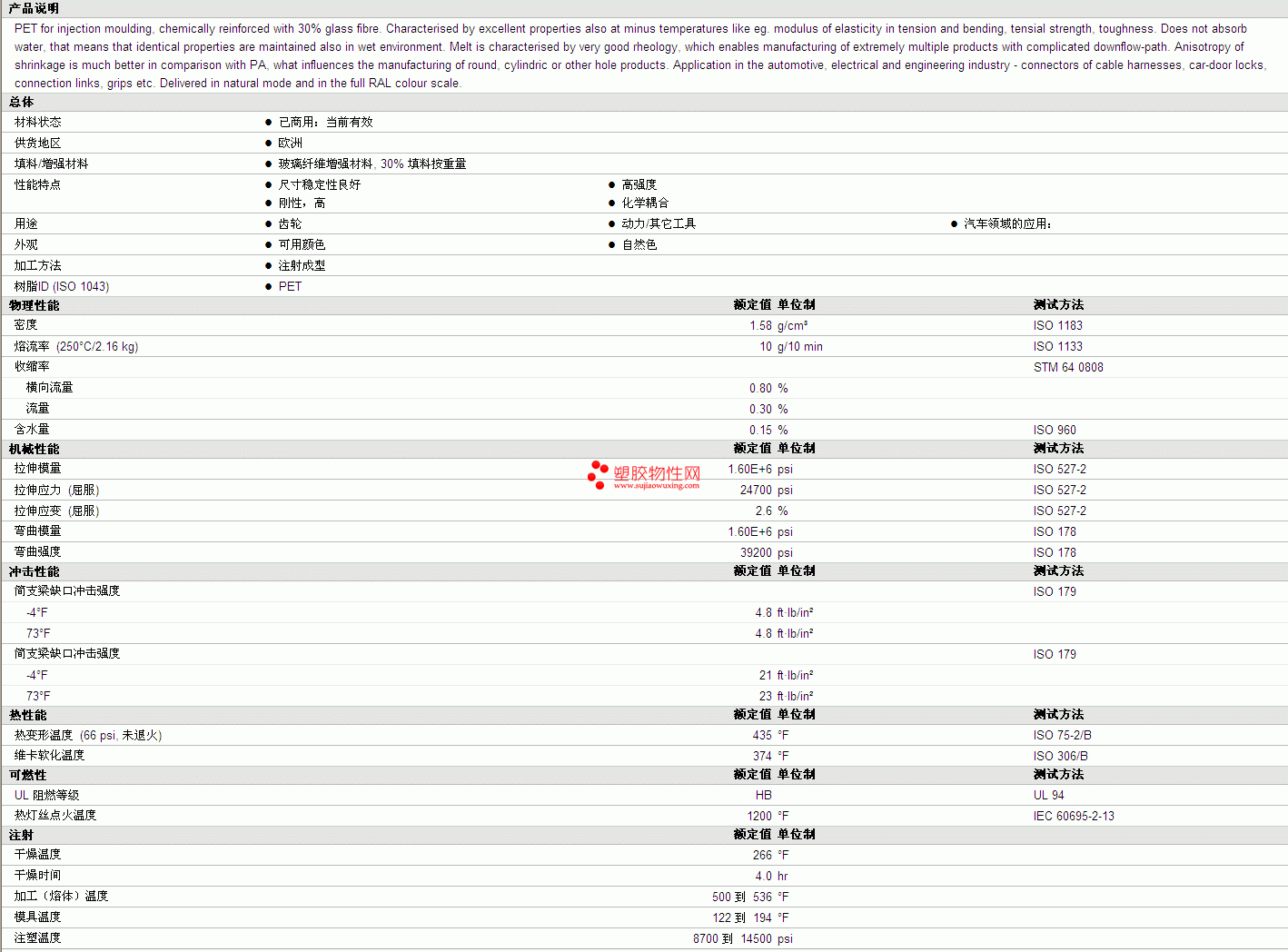
Task: Select the 可用颜色 appearance value
Action: [x=302, y=244]
